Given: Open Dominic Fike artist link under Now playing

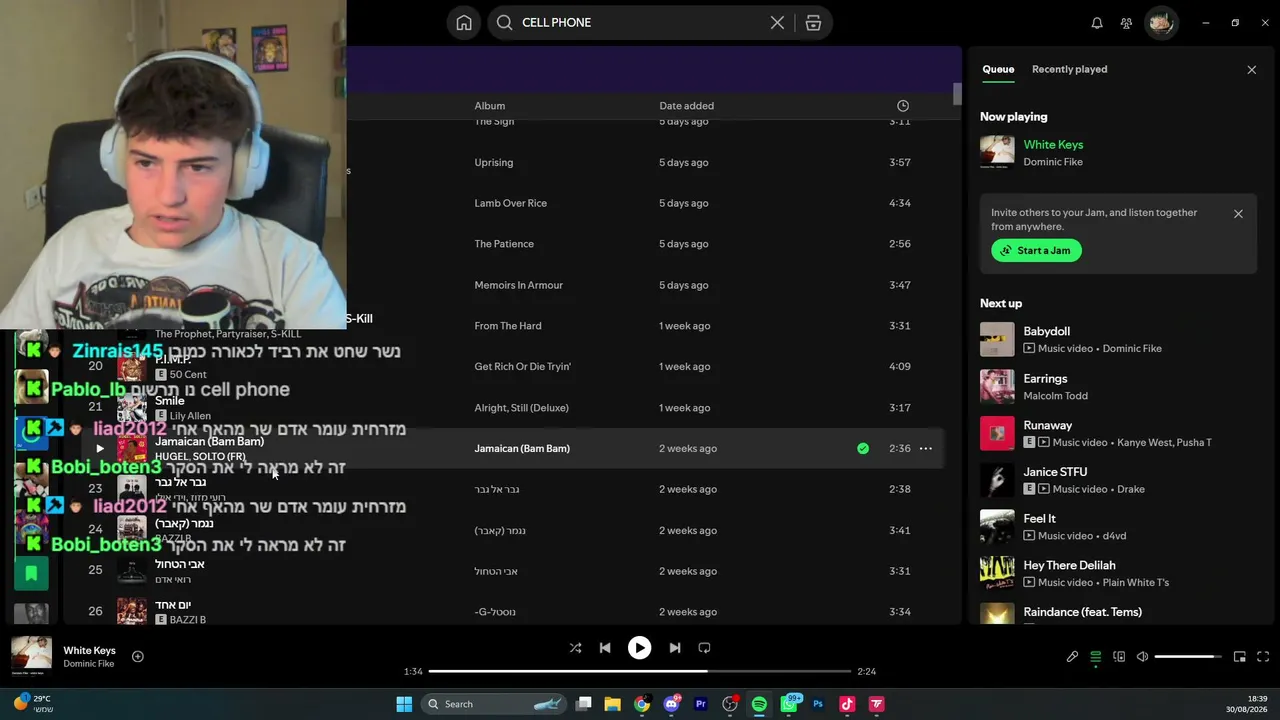Looking at the screenshot, I should tap(1053, 162).
